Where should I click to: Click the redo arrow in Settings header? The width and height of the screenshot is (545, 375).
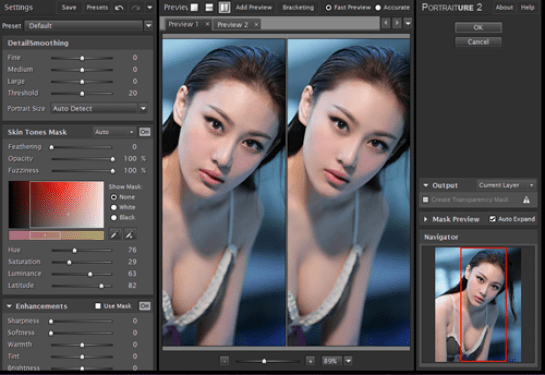click(x=136, y=7)
